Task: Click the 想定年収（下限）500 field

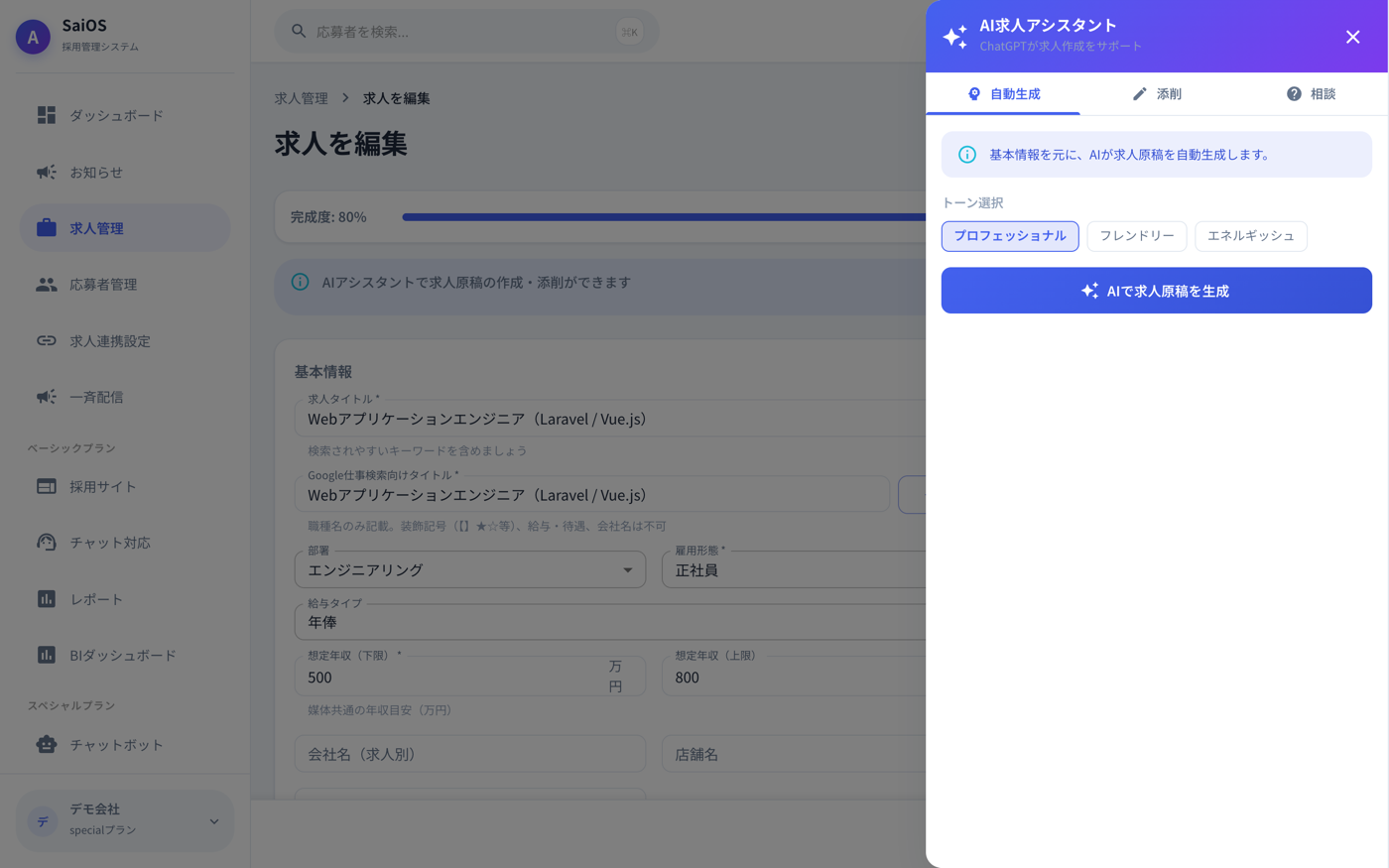Action: pos(470,677)
